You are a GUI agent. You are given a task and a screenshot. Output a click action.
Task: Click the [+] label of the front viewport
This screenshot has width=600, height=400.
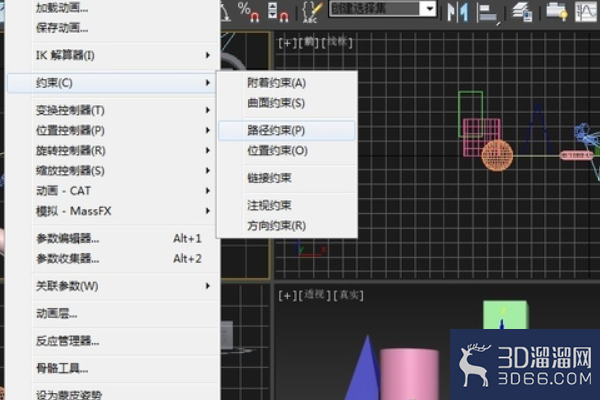point(287,42)
